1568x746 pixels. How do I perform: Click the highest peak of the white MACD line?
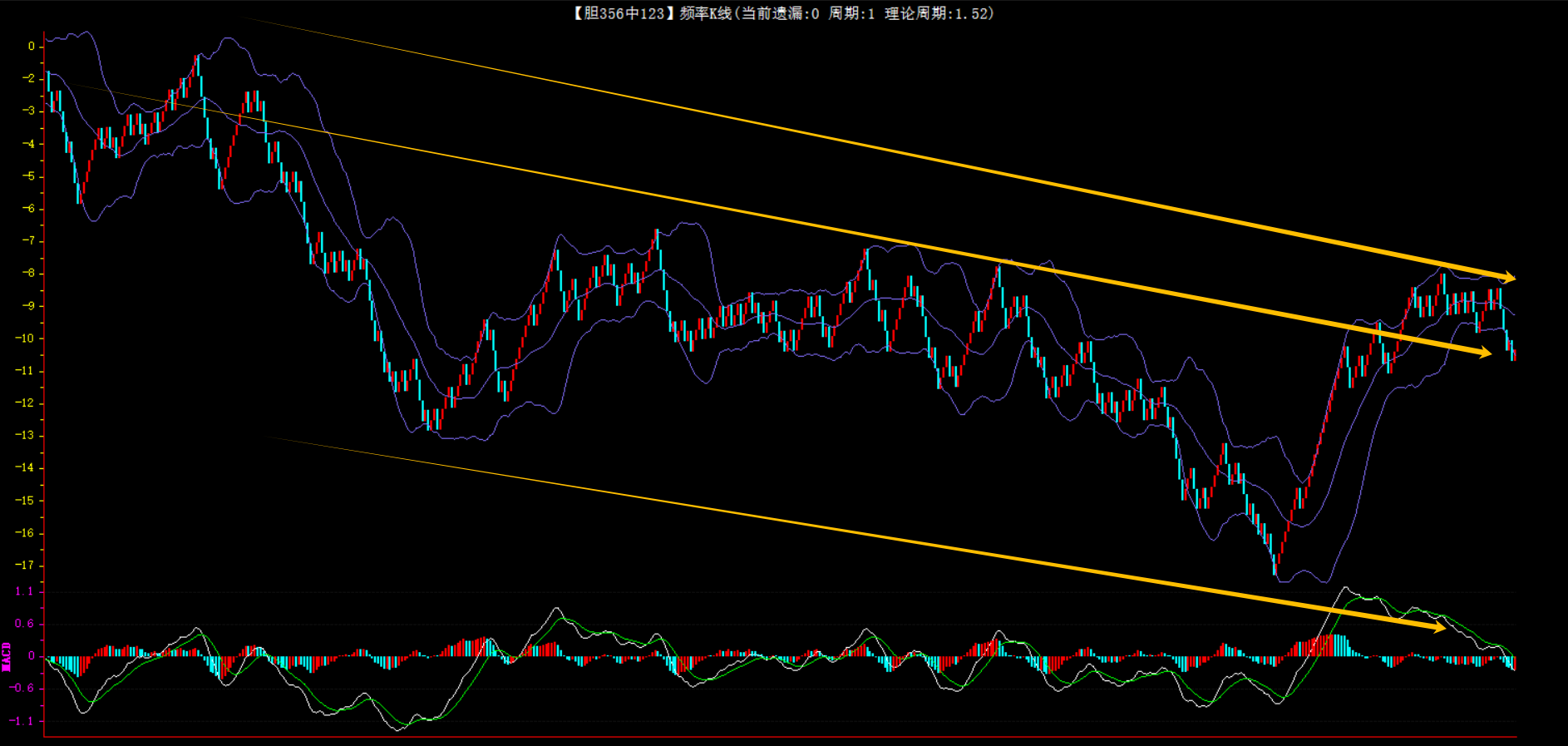click(1344, 588)
